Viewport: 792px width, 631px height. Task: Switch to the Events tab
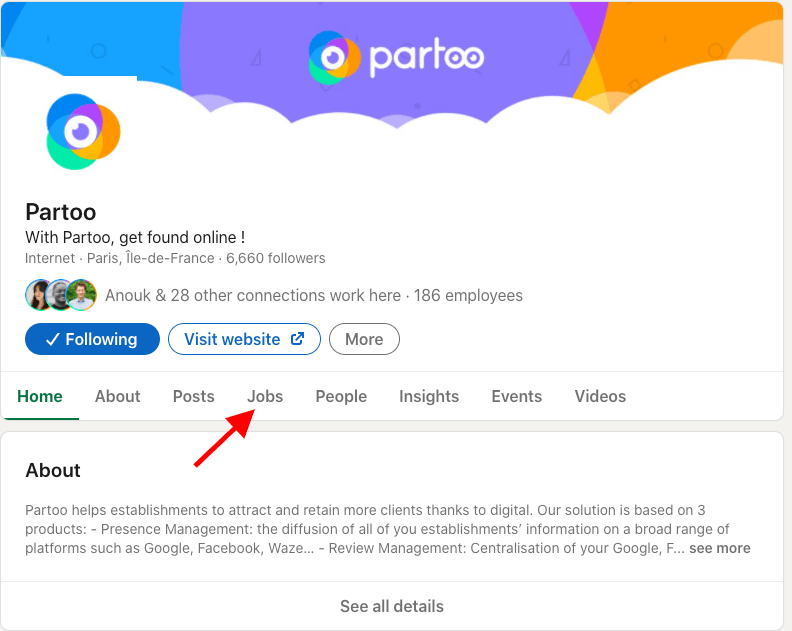pyautogui.click(x=516, y=396)
